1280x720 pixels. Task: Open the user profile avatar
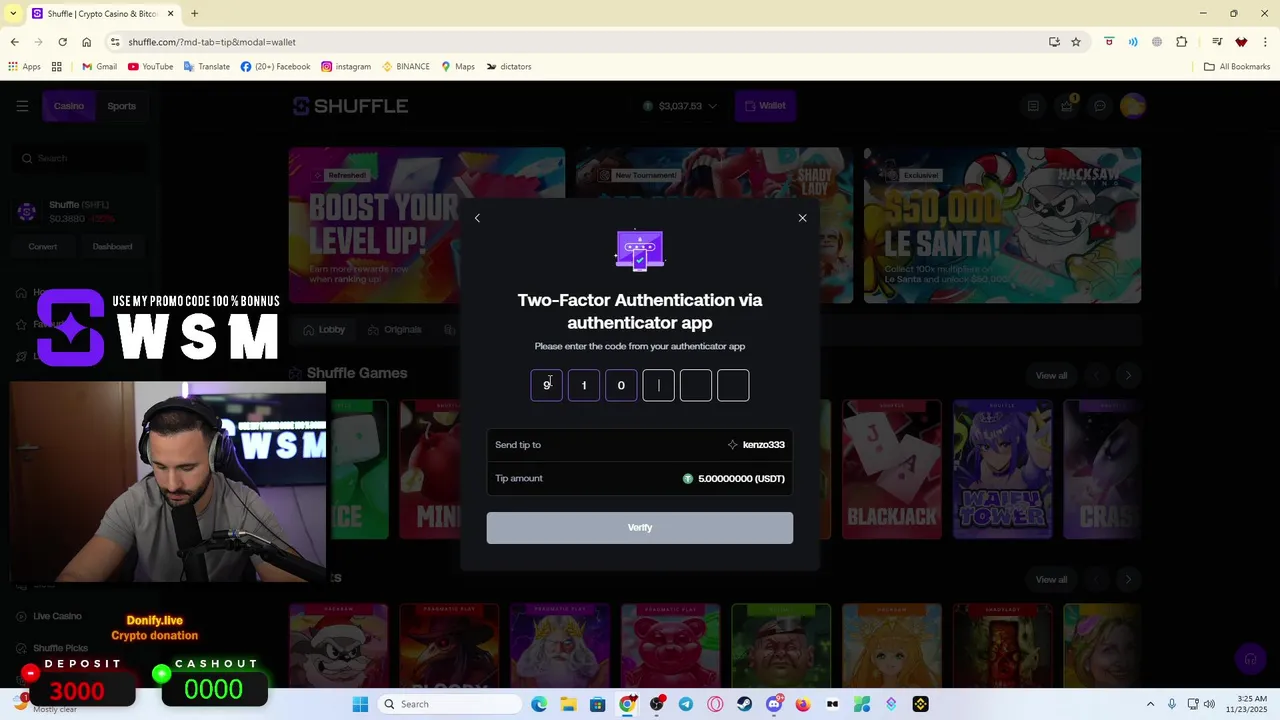tap(1133, 106)
